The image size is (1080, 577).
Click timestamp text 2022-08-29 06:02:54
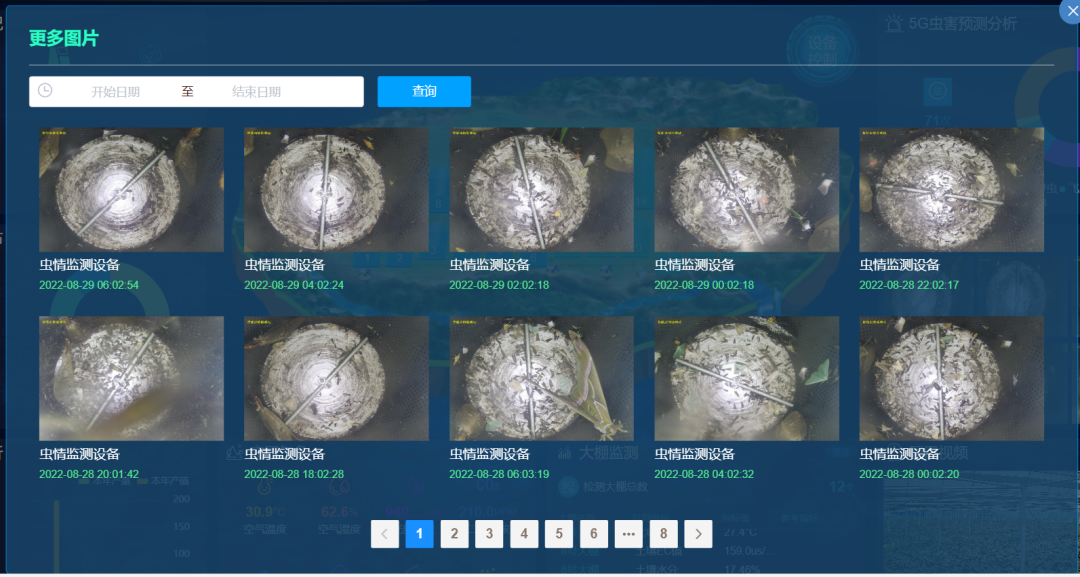89,285
